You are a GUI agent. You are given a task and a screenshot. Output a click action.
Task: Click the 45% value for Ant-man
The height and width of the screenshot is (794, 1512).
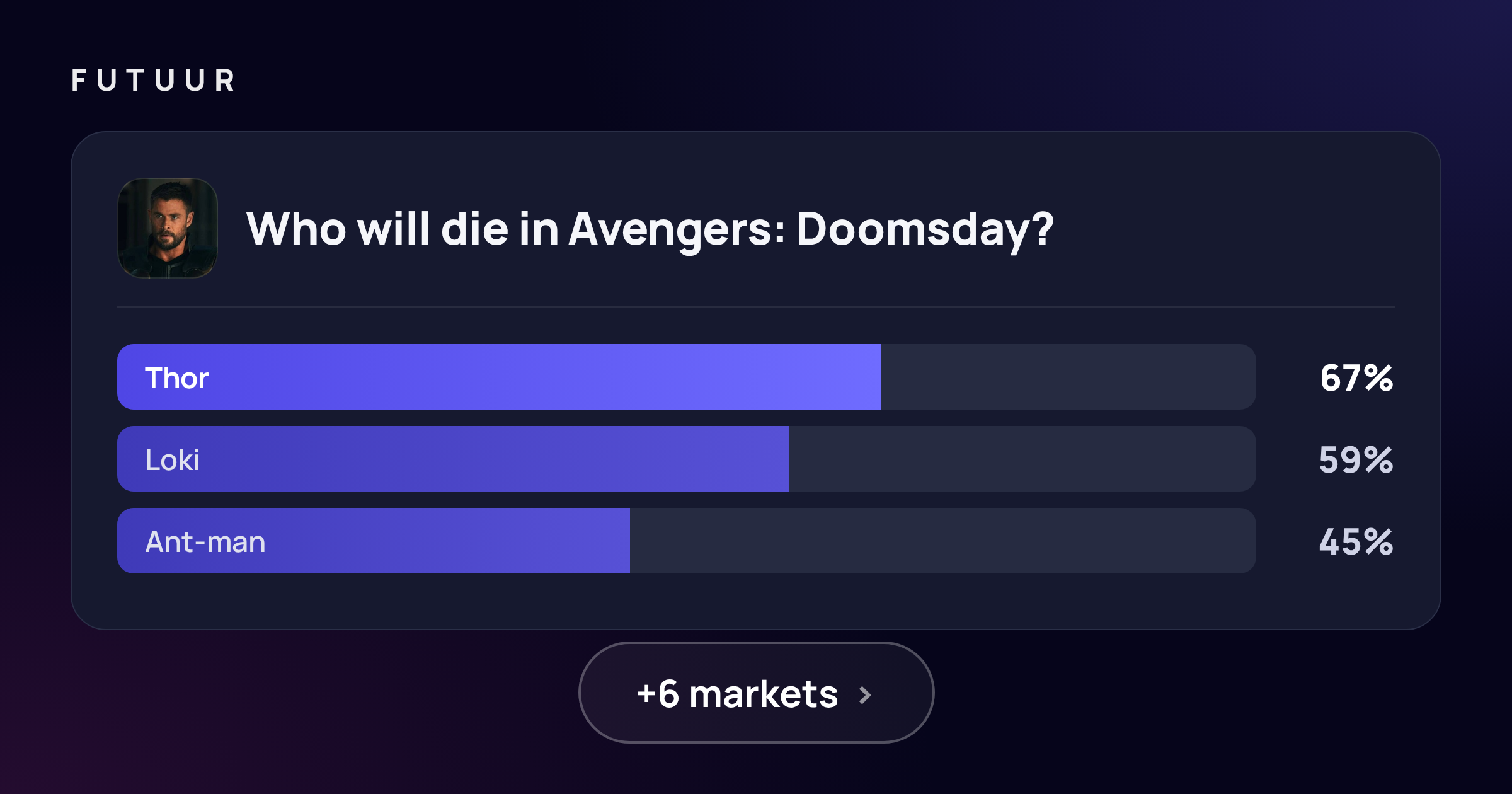pos(1356,542)
